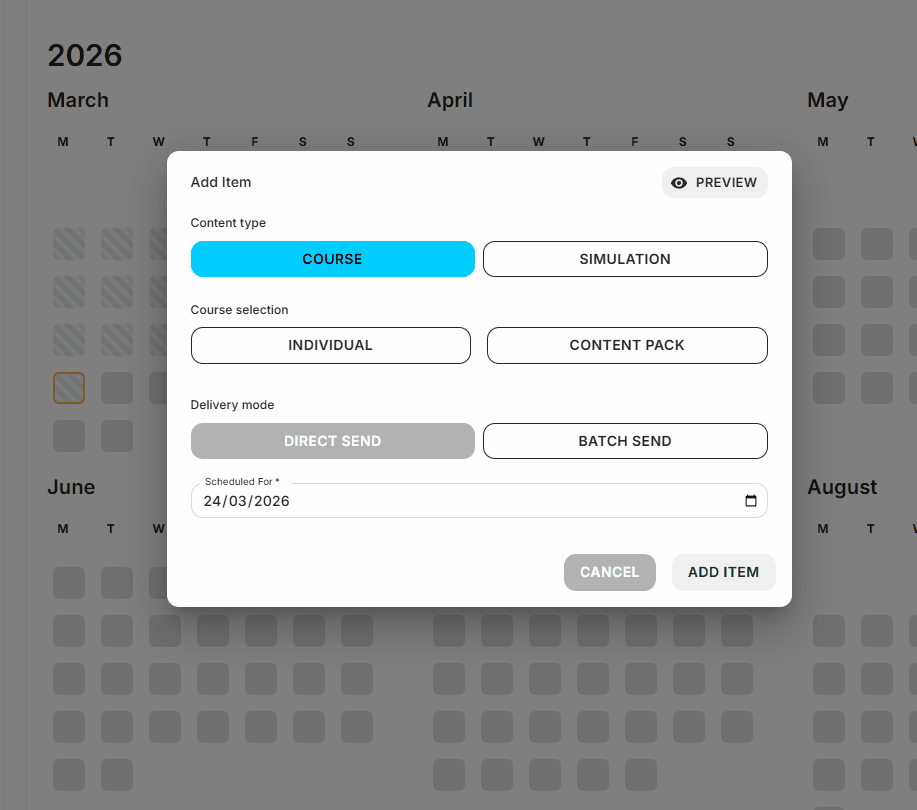Set delivery mode to Direct Send
Viewport: 917px width, 810px height.
click(x=332, y=441)
